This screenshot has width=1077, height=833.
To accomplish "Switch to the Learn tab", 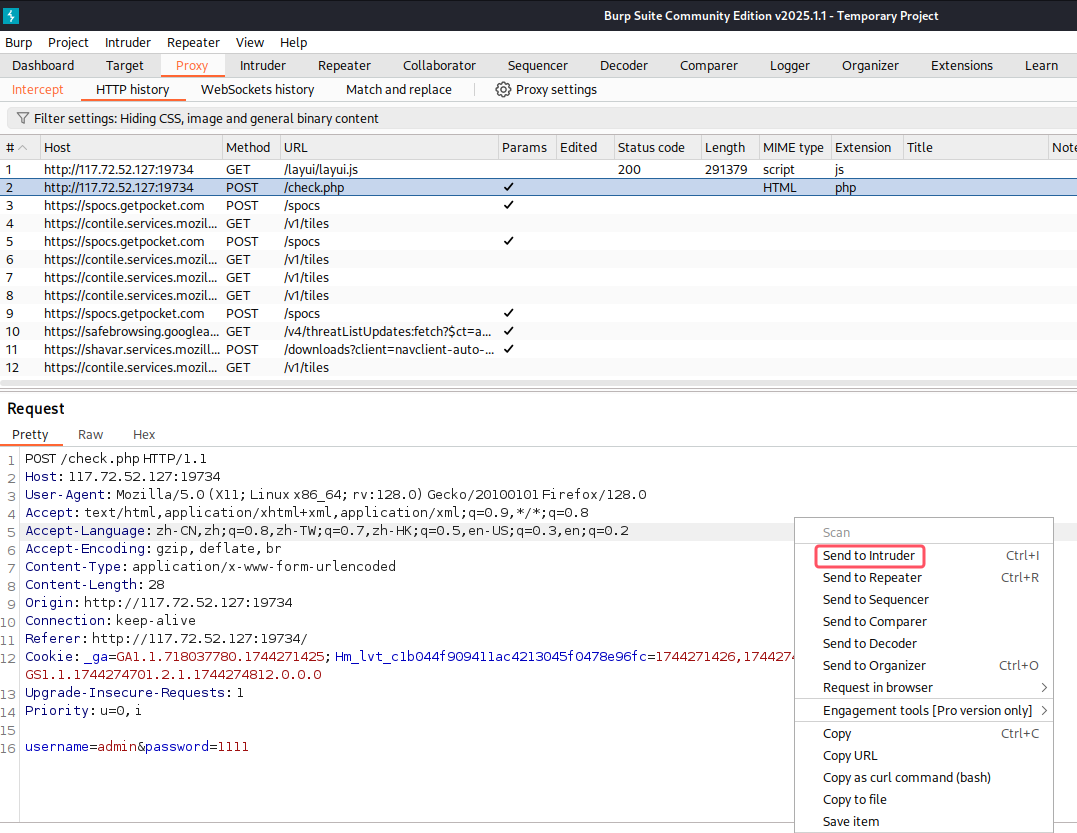I will [x=1041, y=66].
